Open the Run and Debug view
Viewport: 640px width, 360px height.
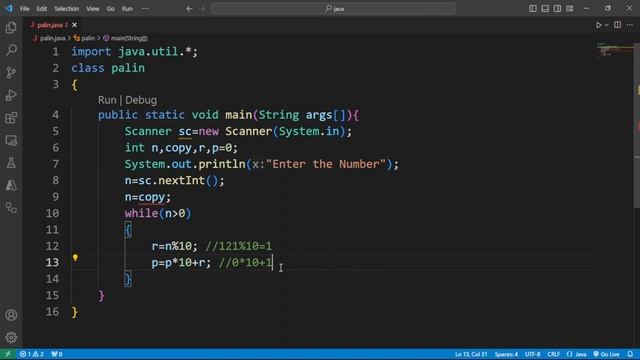tap(11, 95)
